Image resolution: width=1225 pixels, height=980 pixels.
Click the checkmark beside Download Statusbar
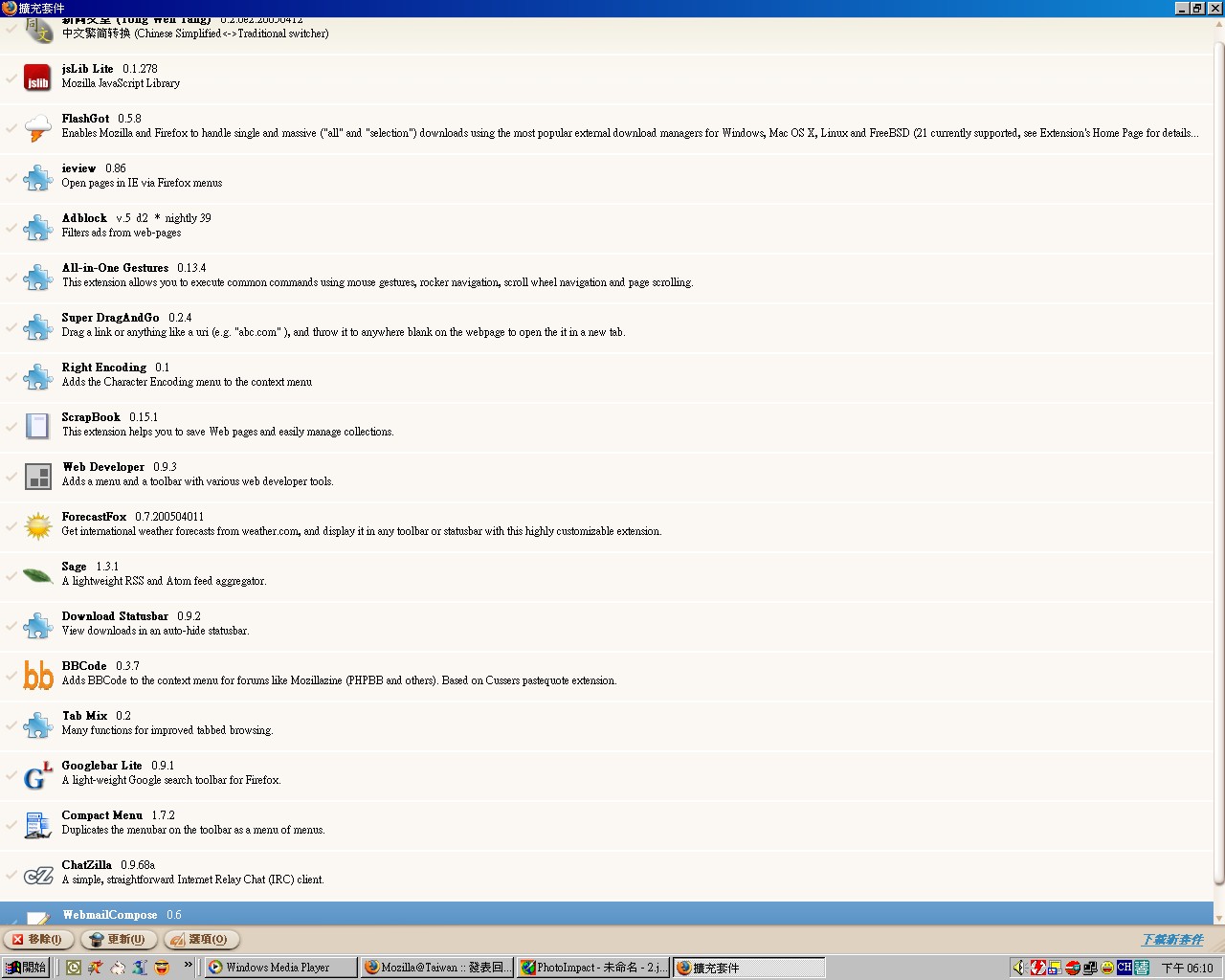(11, 625)
